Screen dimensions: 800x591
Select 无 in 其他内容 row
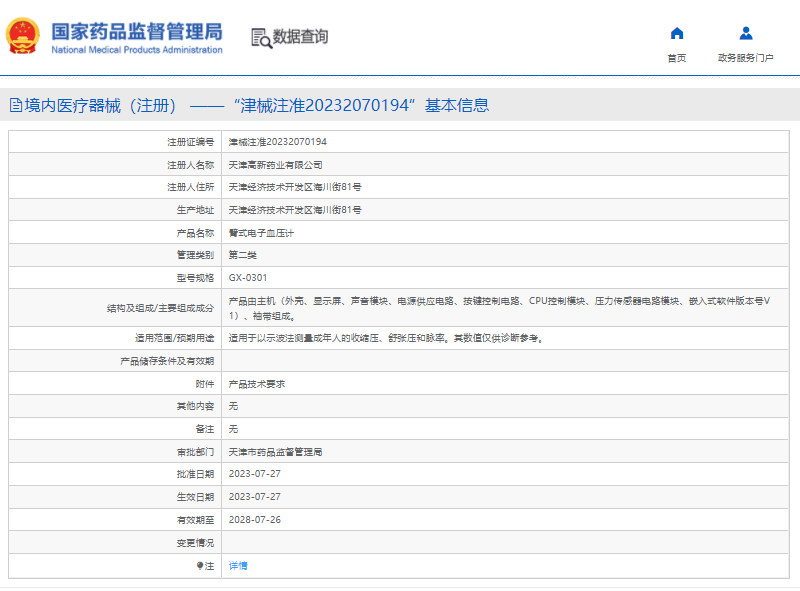[x=233, y=406]
